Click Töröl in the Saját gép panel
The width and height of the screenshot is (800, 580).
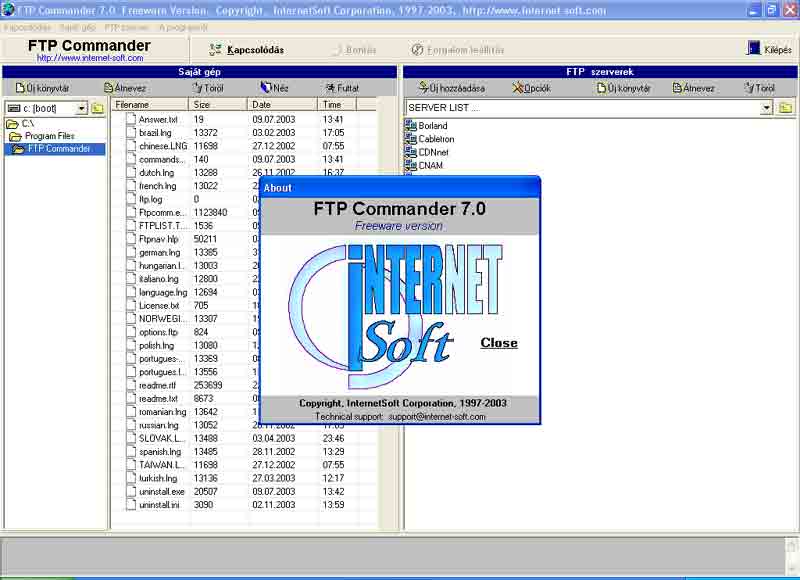(208, 88)
